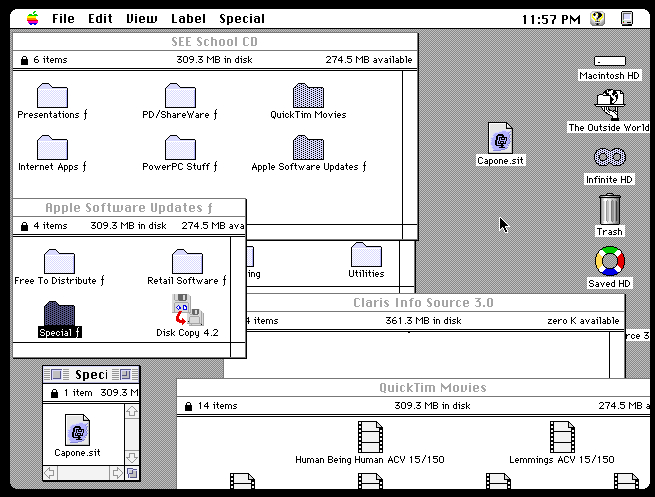Click the Internet Apps folder
Screen dimensions: 655x497
pyautogui.click(x=52, y=149)
